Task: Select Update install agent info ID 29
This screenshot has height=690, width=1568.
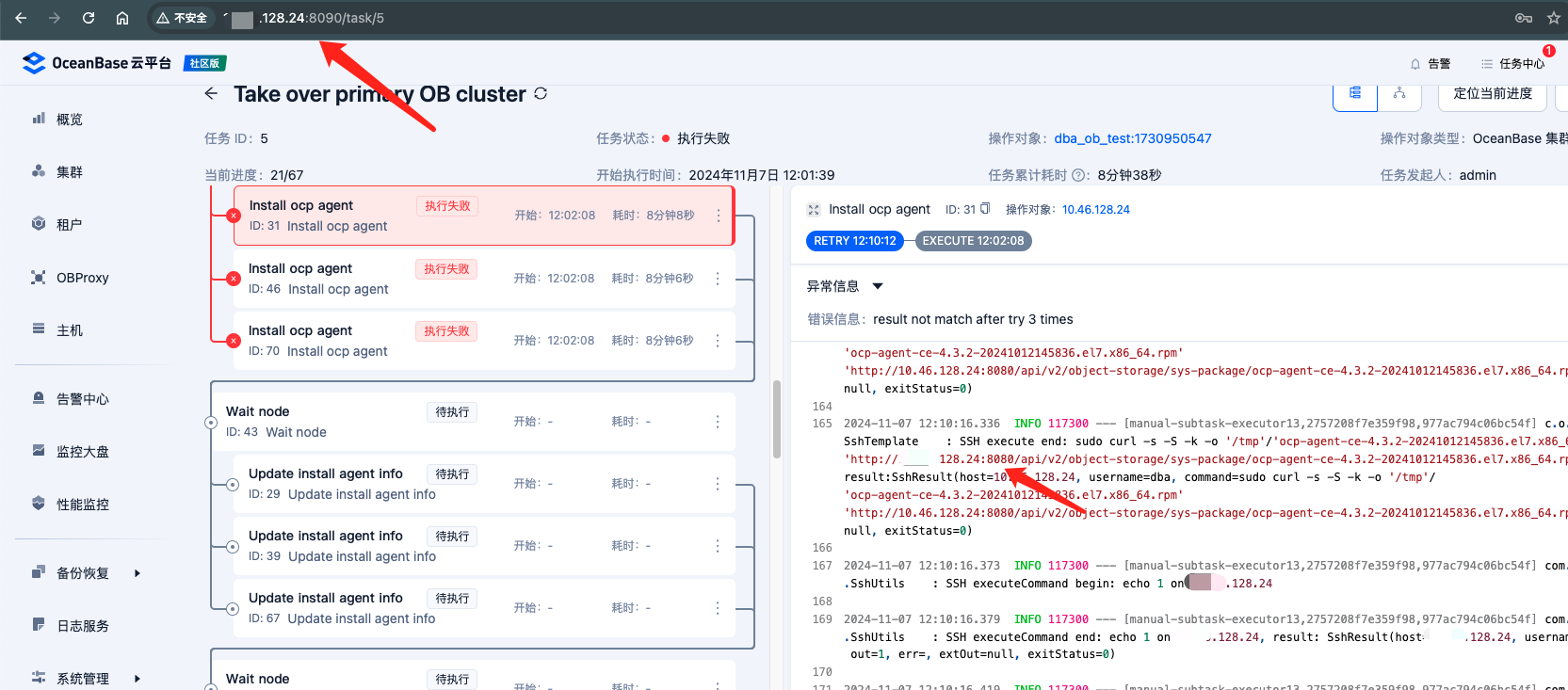Action: 483,484
